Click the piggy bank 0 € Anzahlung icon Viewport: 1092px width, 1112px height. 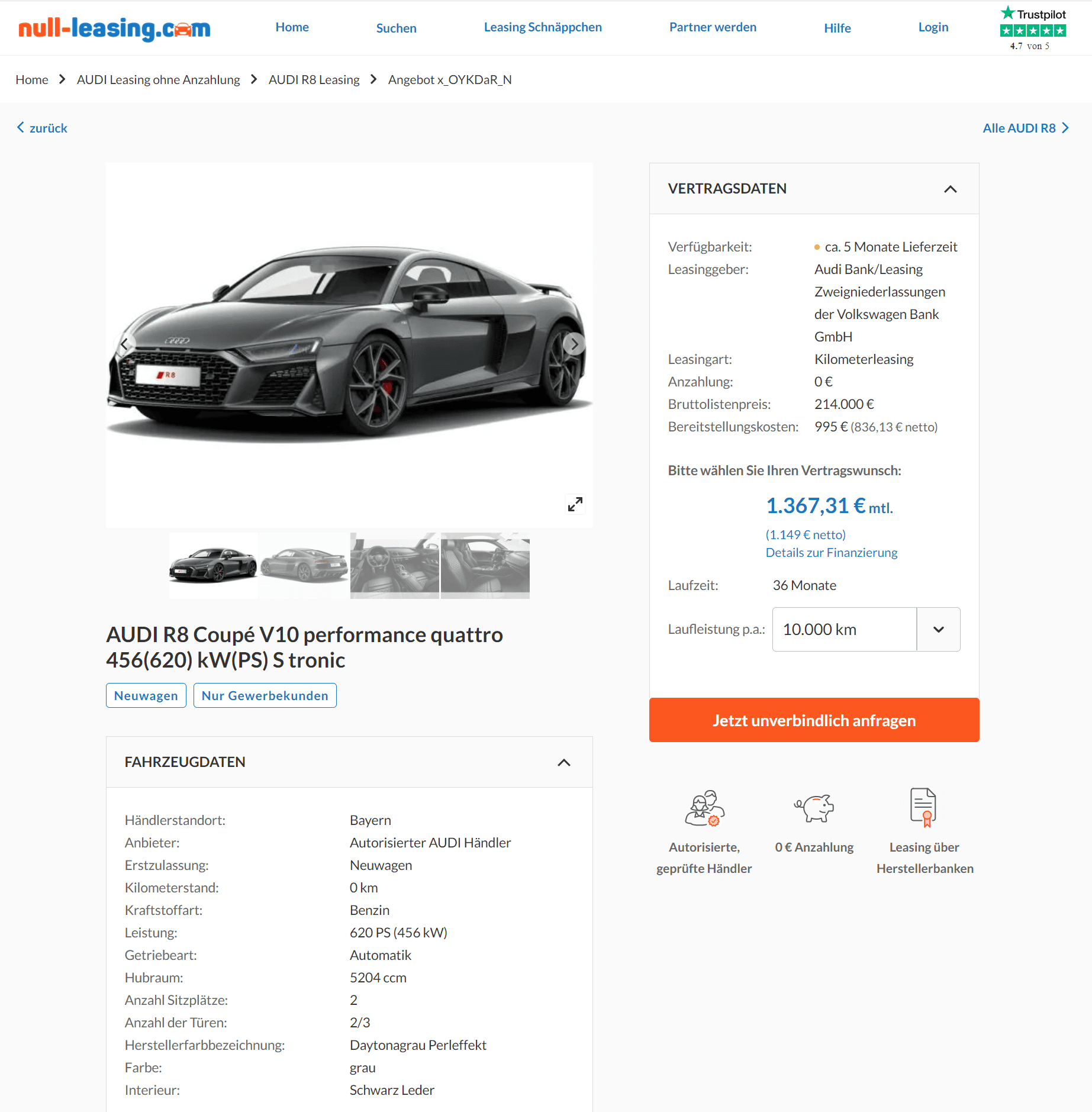[814, 808]
